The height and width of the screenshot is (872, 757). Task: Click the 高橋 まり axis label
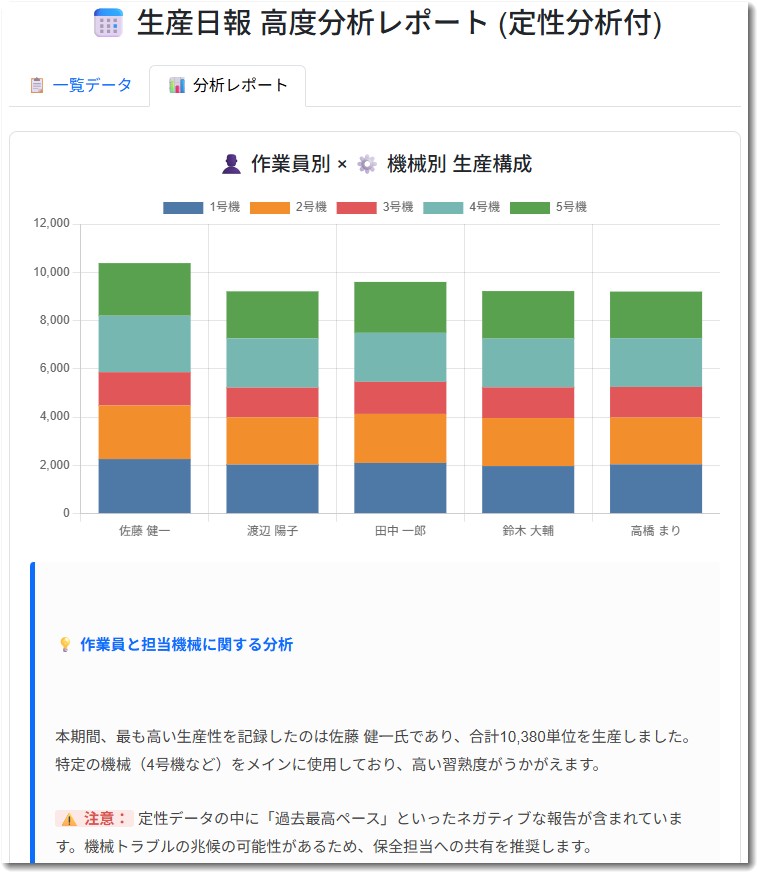click(656, 531)
